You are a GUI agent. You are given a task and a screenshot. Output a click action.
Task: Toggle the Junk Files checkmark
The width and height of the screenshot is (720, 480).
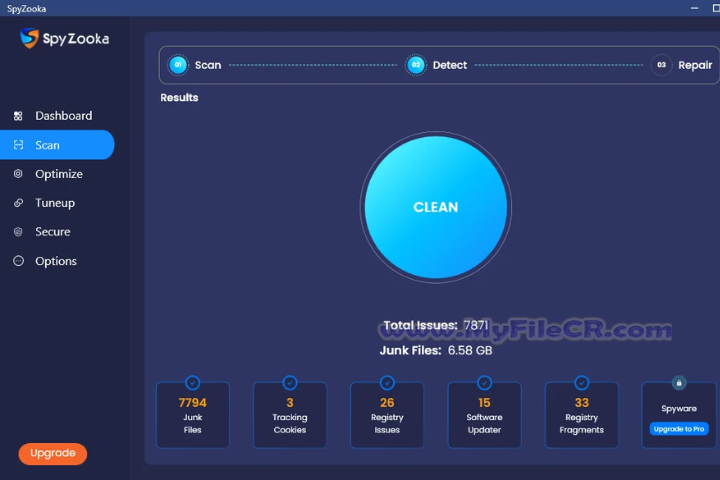pos(192,383)
